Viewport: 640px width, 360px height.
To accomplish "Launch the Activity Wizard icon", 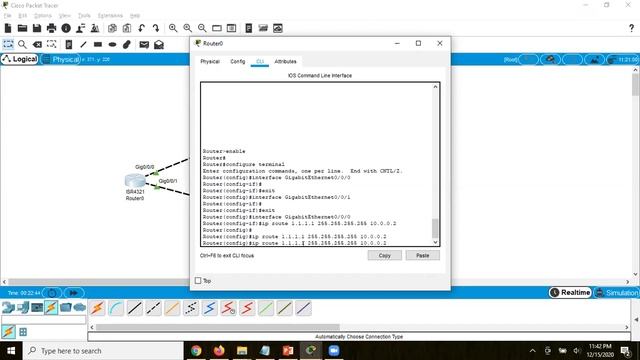I will [x=80, y=28].
